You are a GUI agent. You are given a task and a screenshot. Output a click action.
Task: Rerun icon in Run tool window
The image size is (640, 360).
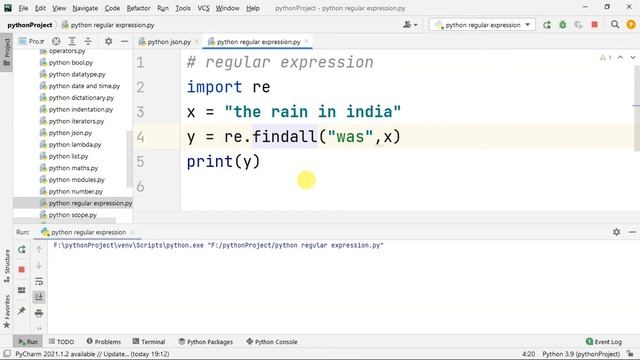[x=22, y=249]
